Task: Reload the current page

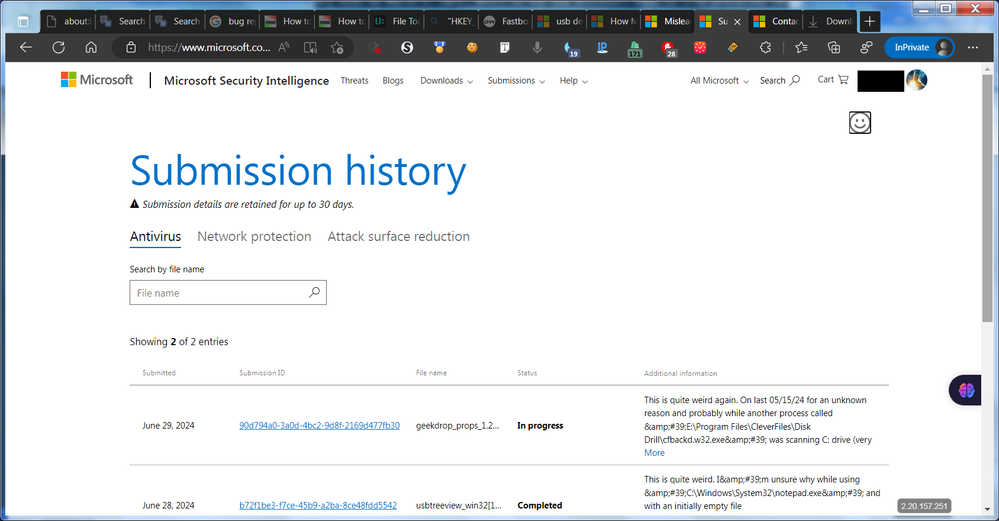Action: 59,47
